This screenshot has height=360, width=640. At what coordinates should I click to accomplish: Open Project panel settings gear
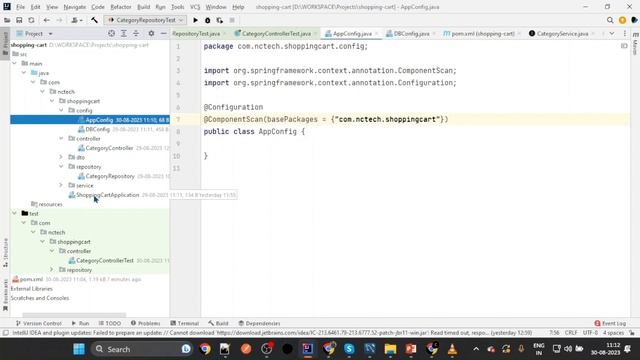151,33
